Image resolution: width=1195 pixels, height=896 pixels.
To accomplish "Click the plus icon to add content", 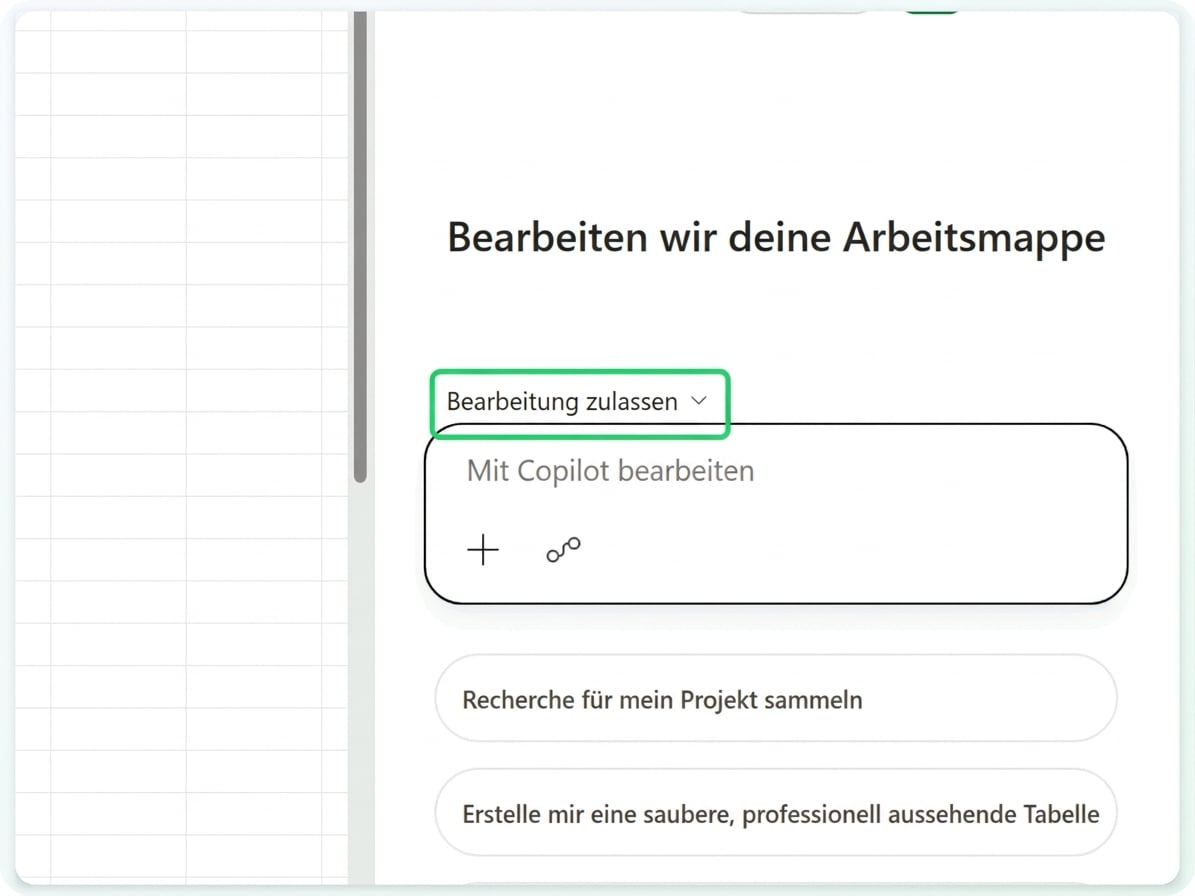I will coord(483,550).
